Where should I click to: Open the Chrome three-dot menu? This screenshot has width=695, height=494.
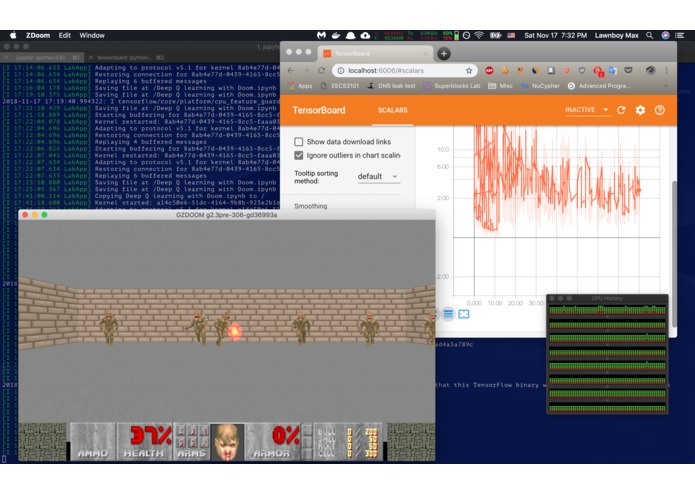pyautogui.click(x=666, y=70)
